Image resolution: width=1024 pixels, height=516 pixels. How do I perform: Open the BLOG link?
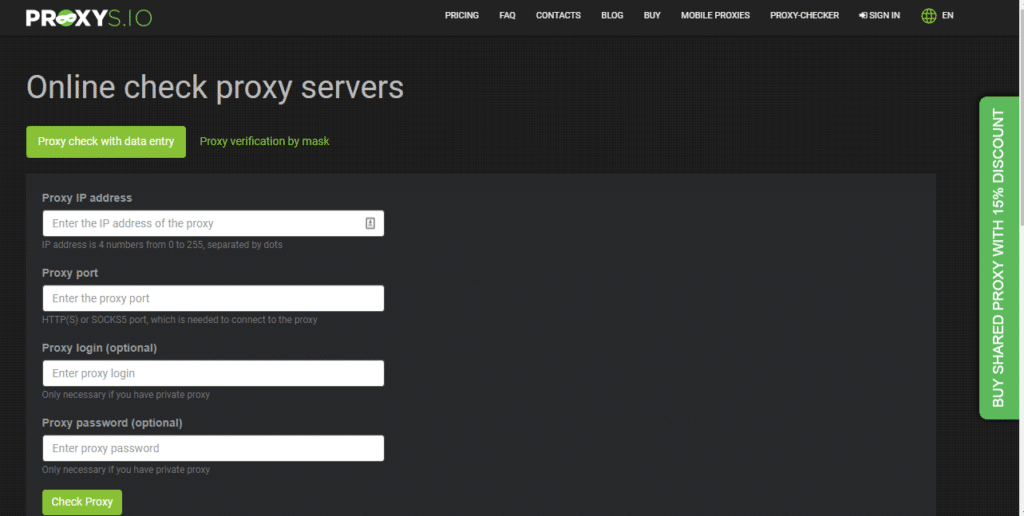click(612, 16)
